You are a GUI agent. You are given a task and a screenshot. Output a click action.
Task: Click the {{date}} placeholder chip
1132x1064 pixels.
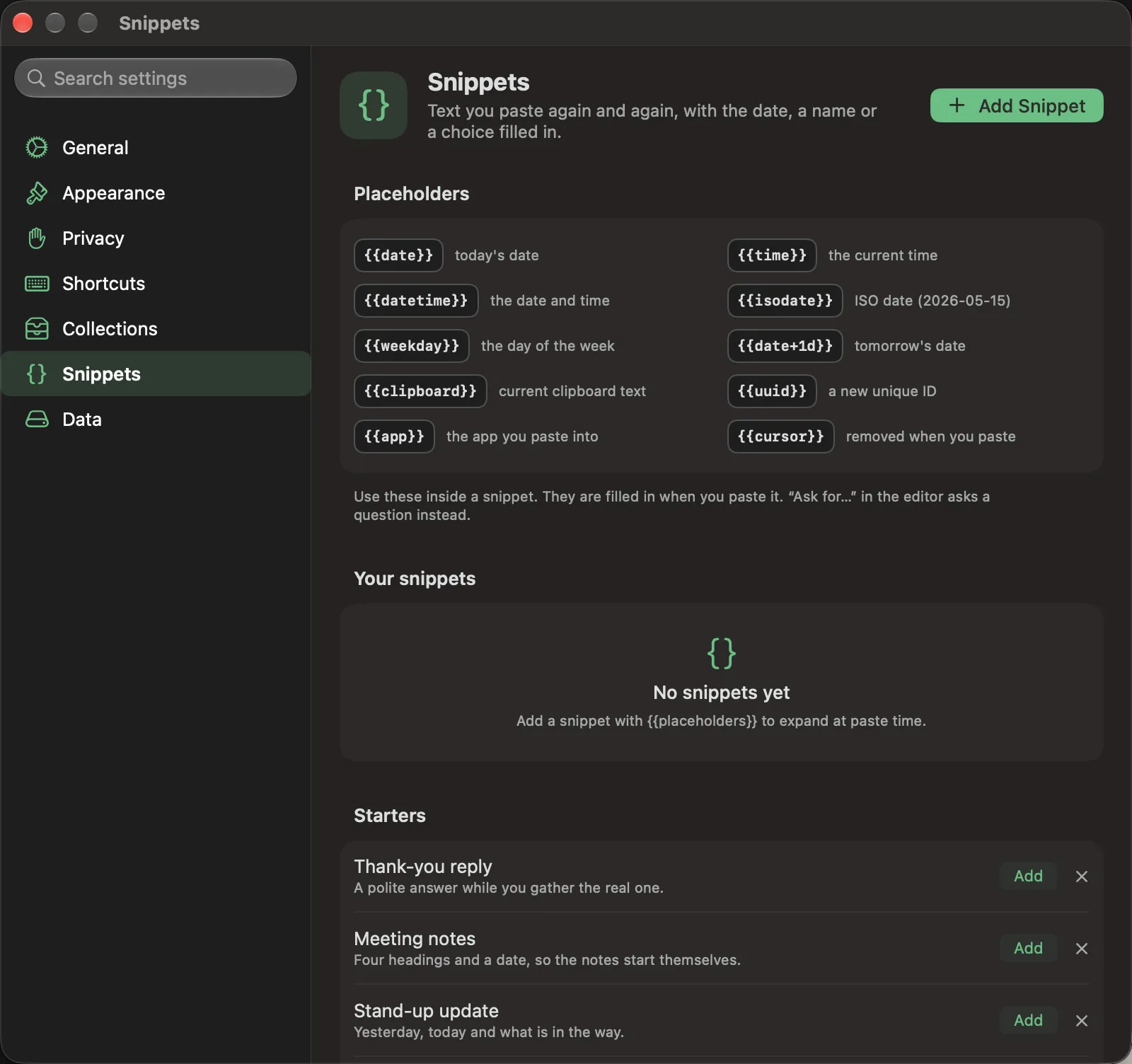(398, 255)
